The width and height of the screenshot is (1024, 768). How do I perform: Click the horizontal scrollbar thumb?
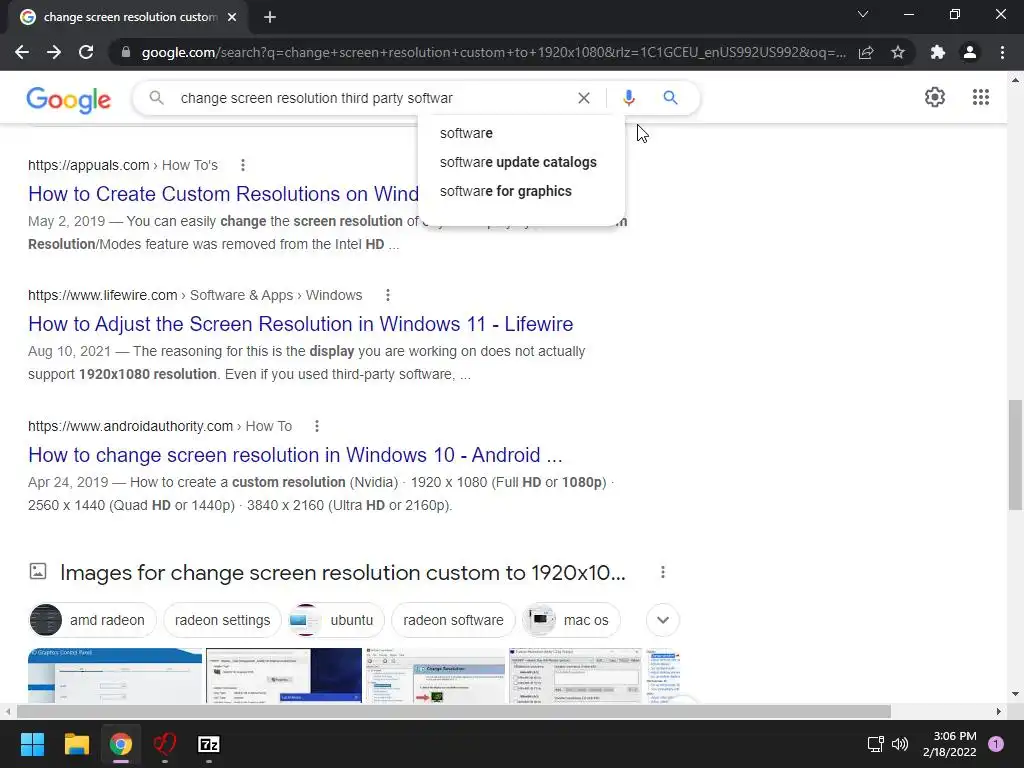[x=454, y=711]
